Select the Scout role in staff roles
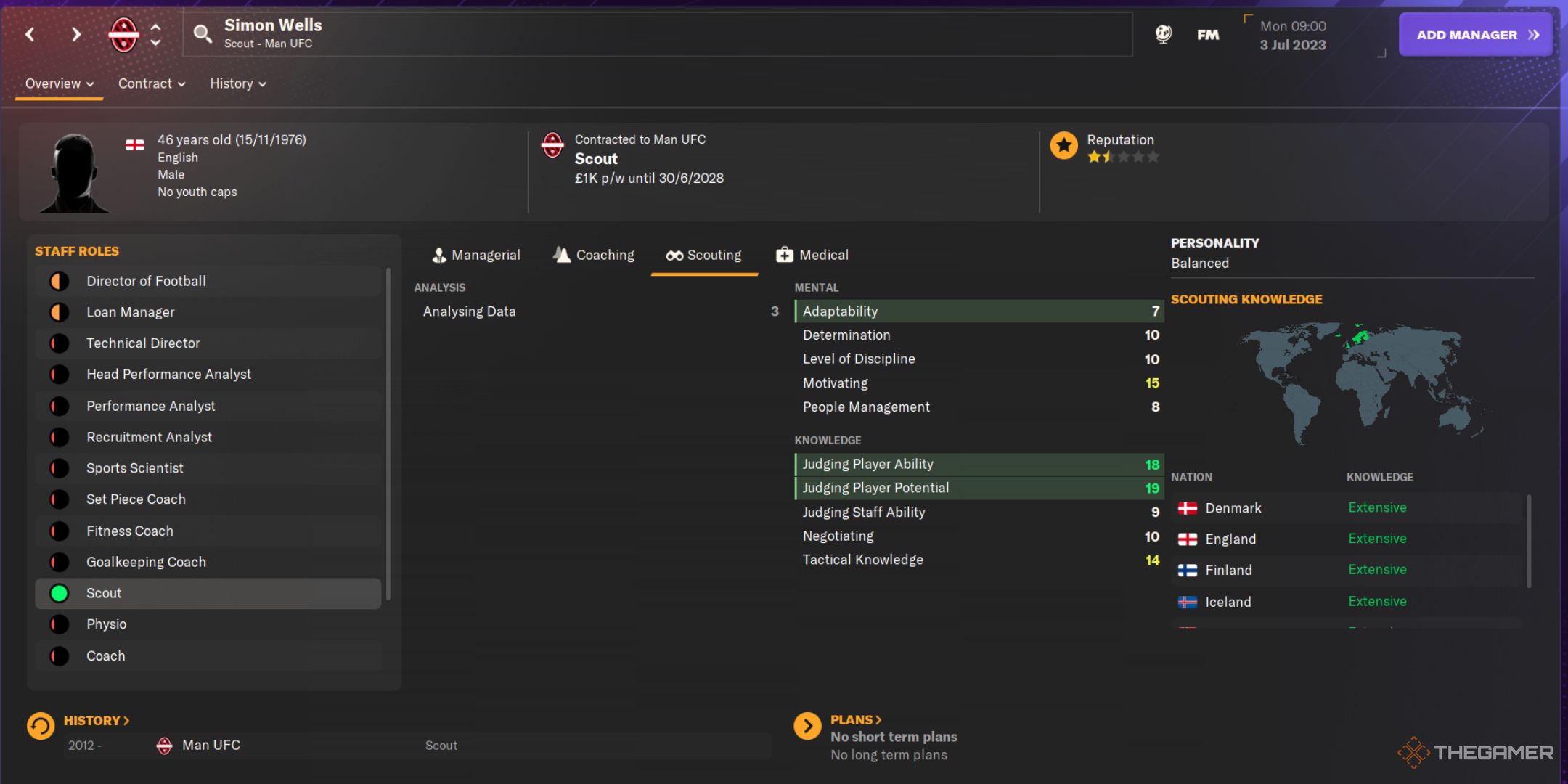1568x784 pixels. tap(102, 592)
